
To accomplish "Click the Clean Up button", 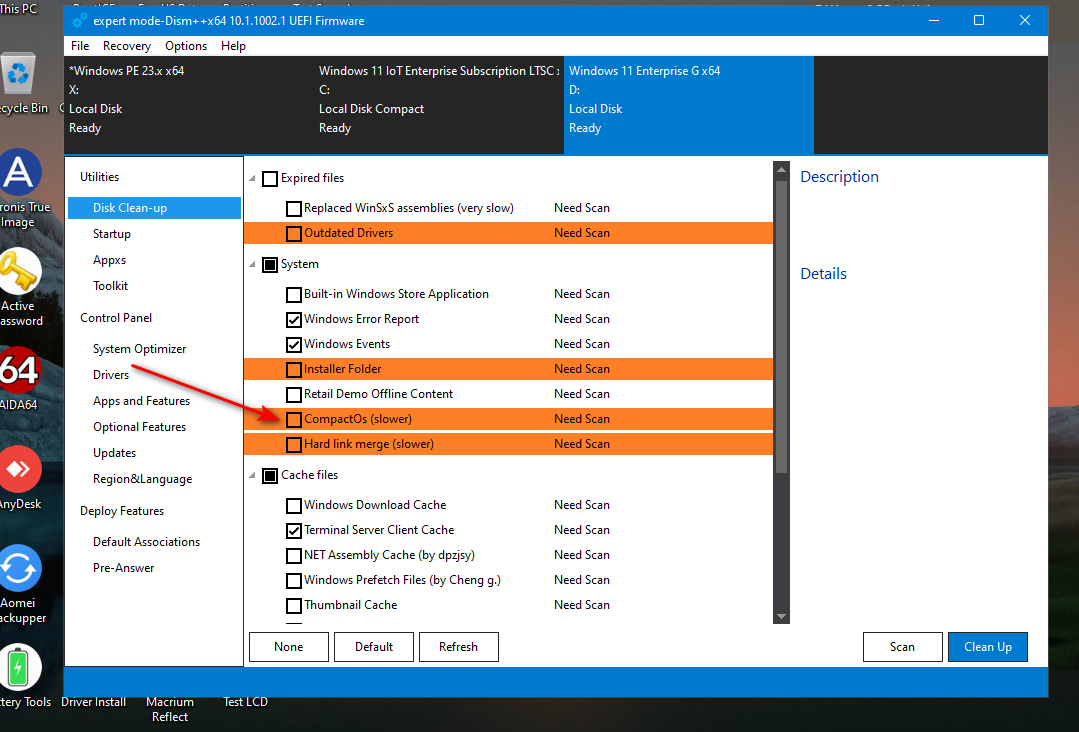I will click(x=987, y=647).
